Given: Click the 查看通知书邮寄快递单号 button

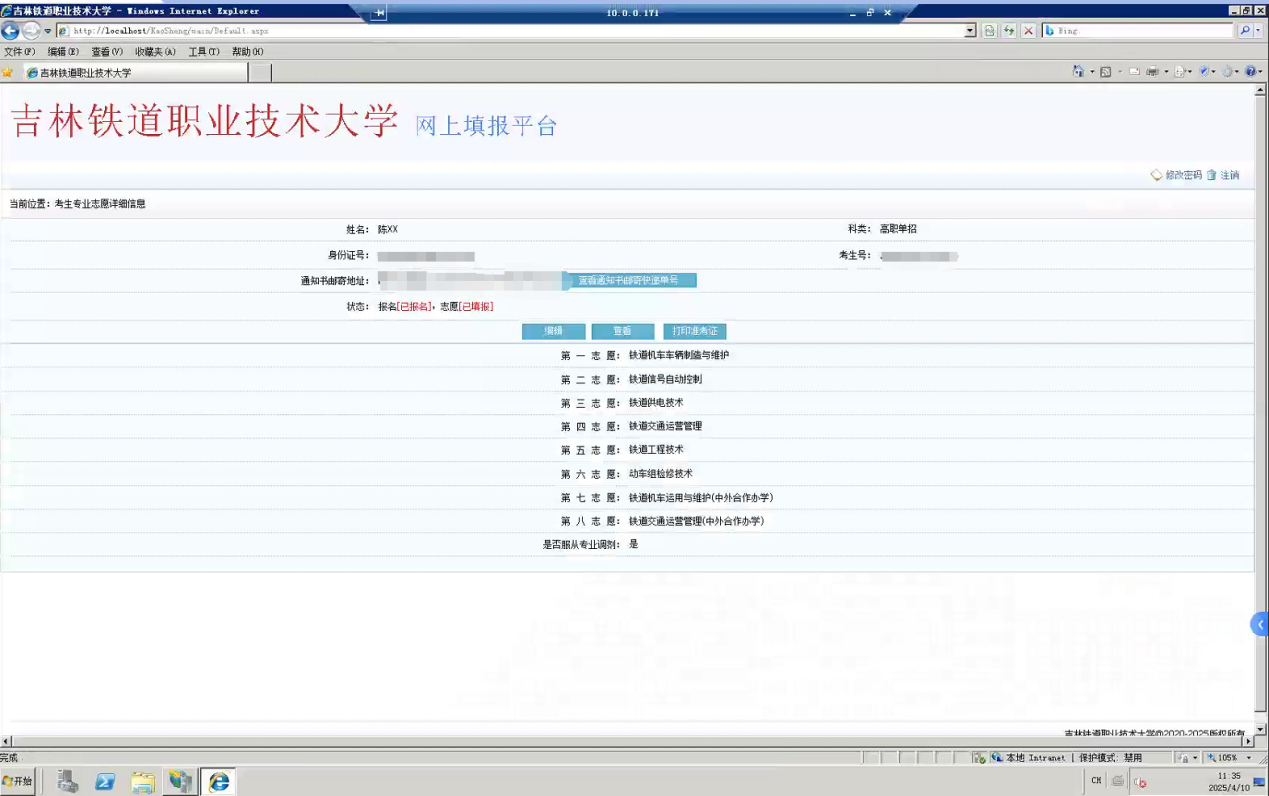Looking at the screenshot, I should tap(628, 281).
